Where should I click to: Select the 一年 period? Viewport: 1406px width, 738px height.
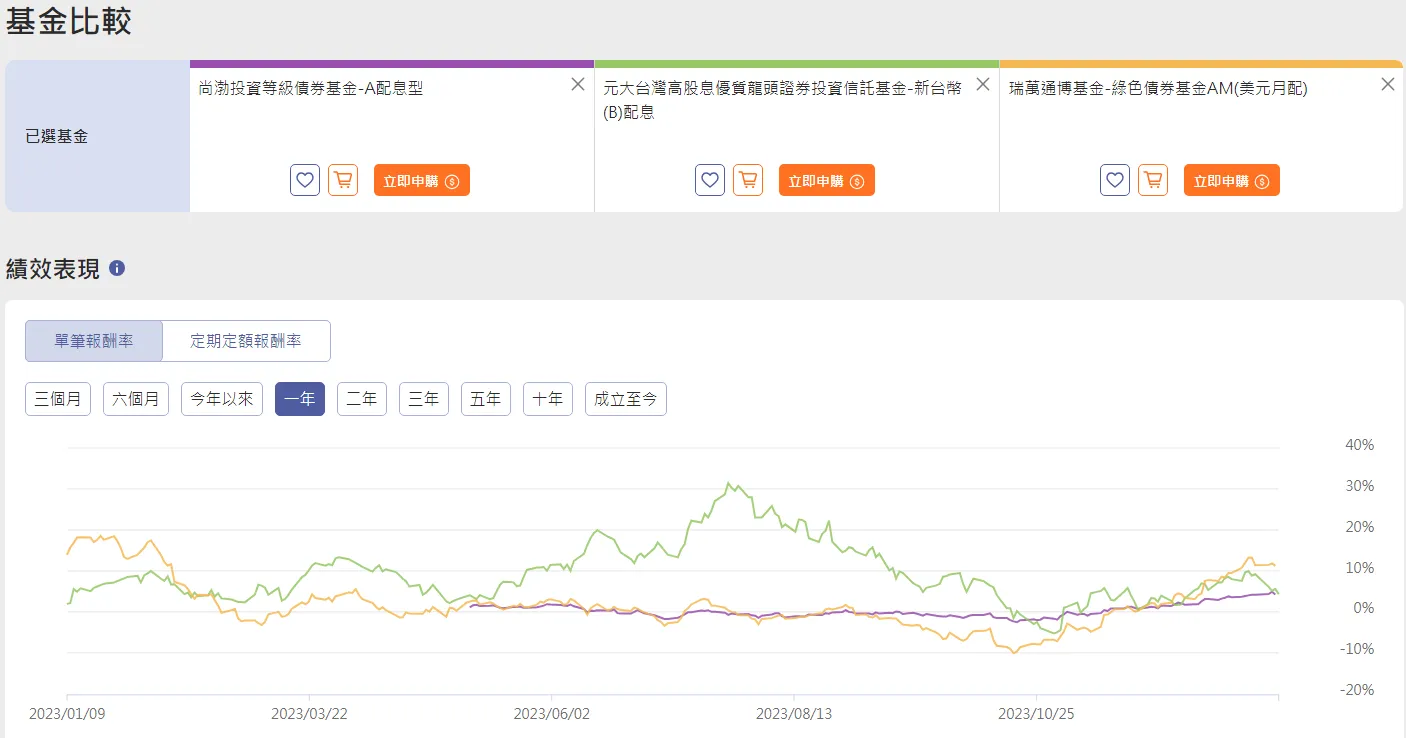coord(300,399)
